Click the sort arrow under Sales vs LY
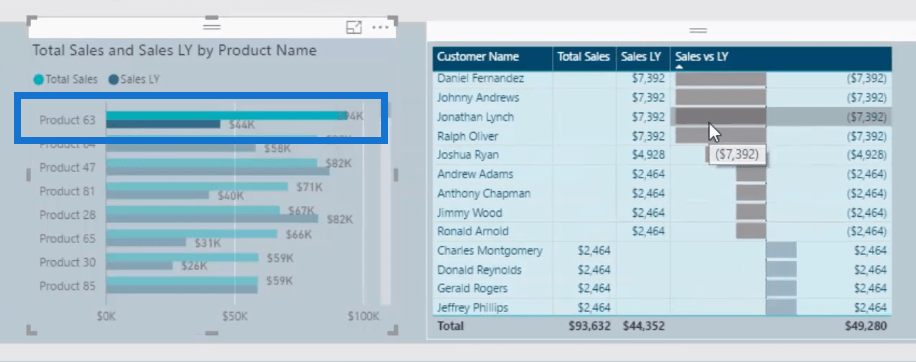 point(679,67)
